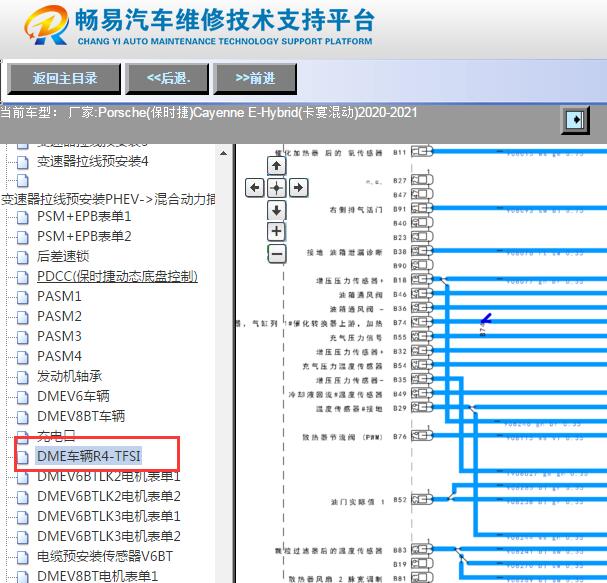Select PASM4 in tree list
607x583 pixels.
click(x=59, y=356)
